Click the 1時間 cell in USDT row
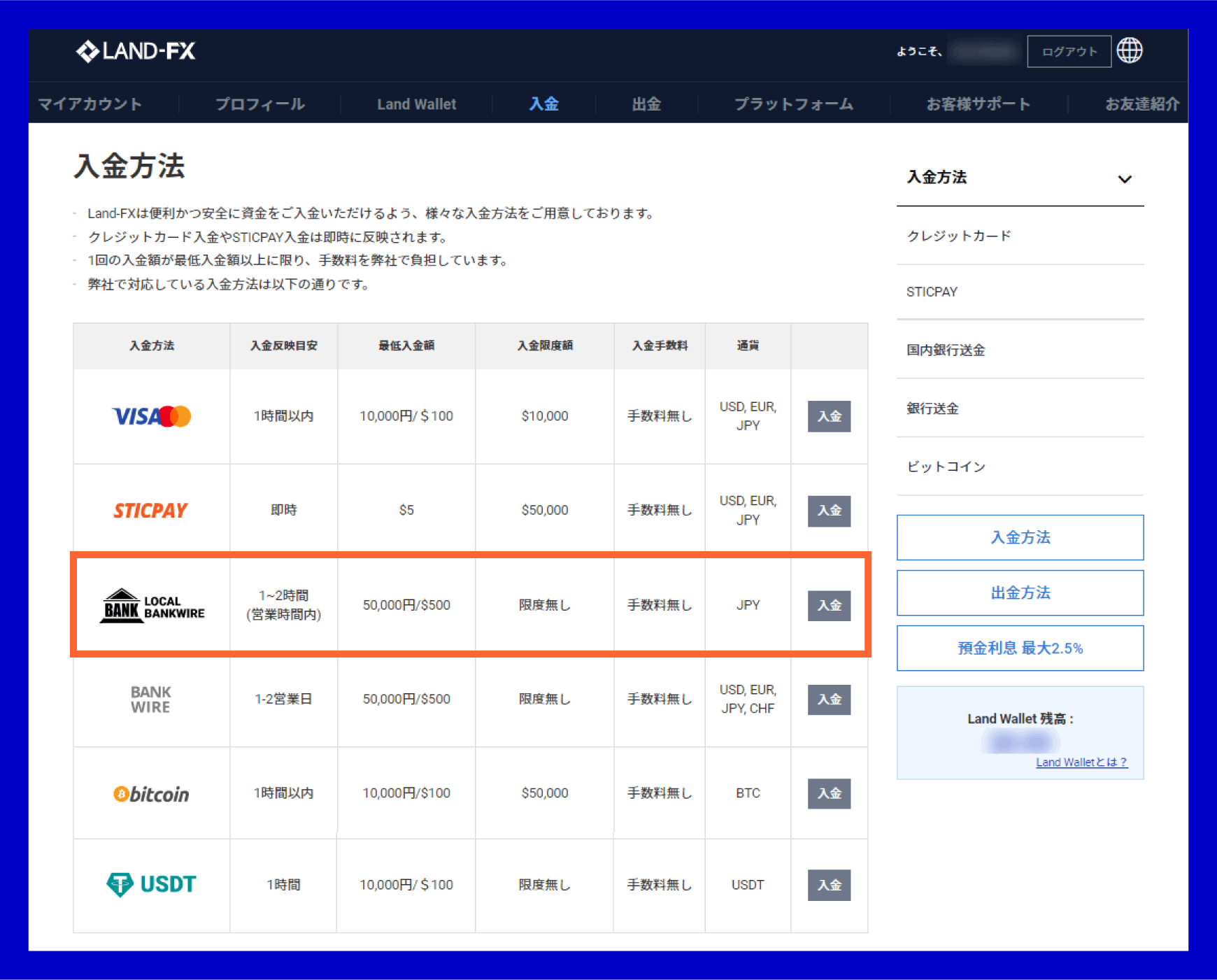 pyautogui.click(x=283, y=886)
